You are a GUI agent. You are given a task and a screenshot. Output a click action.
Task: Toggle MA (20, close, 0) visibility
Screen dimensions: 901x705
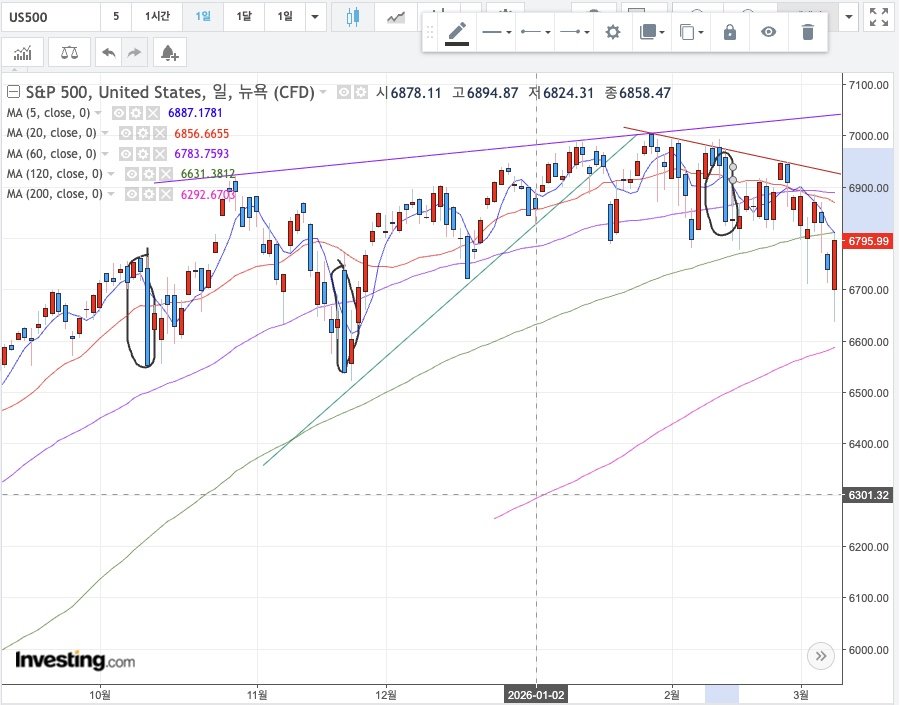point(126,133)
